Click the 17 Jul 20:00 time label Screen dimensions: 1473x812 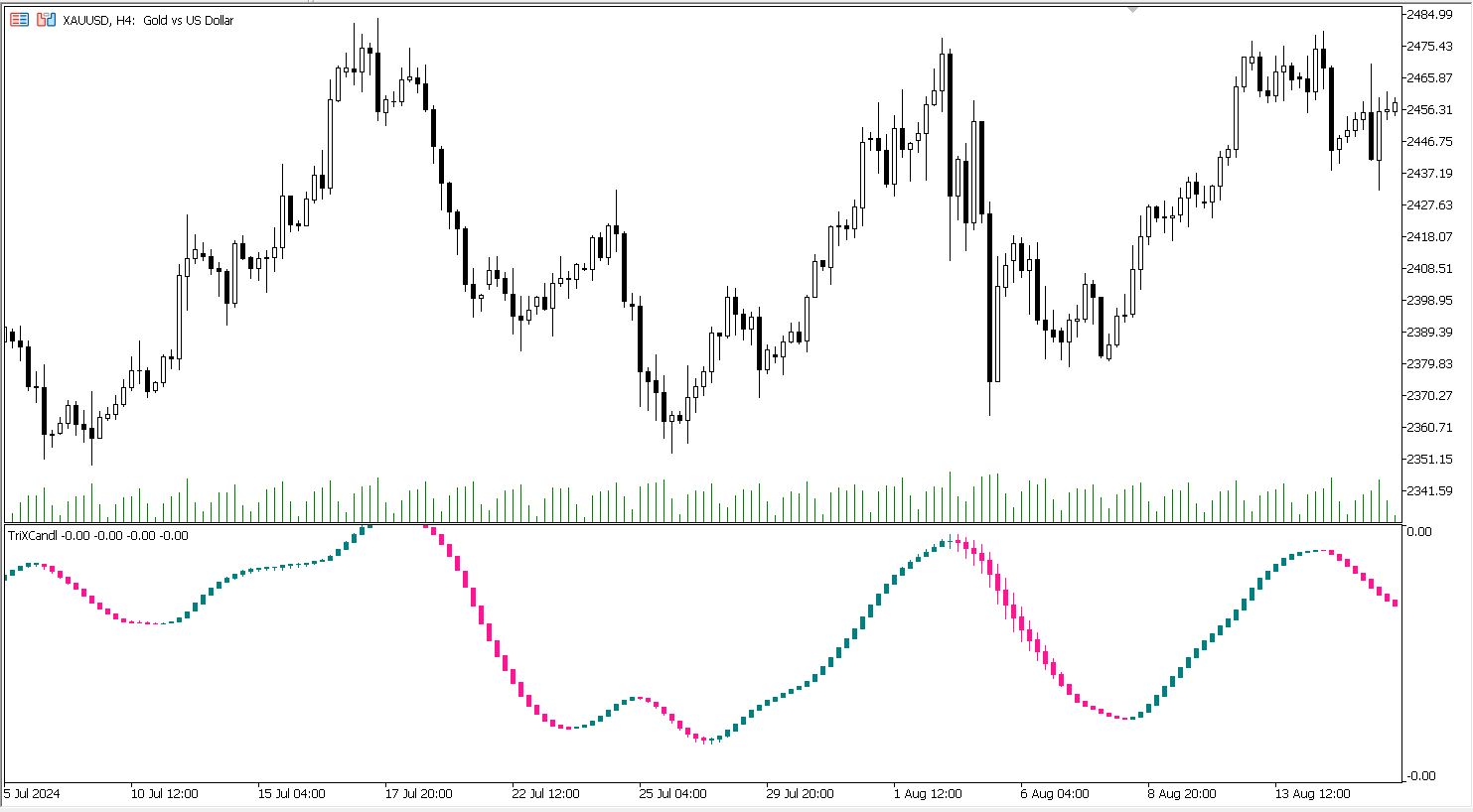(419, 794)
